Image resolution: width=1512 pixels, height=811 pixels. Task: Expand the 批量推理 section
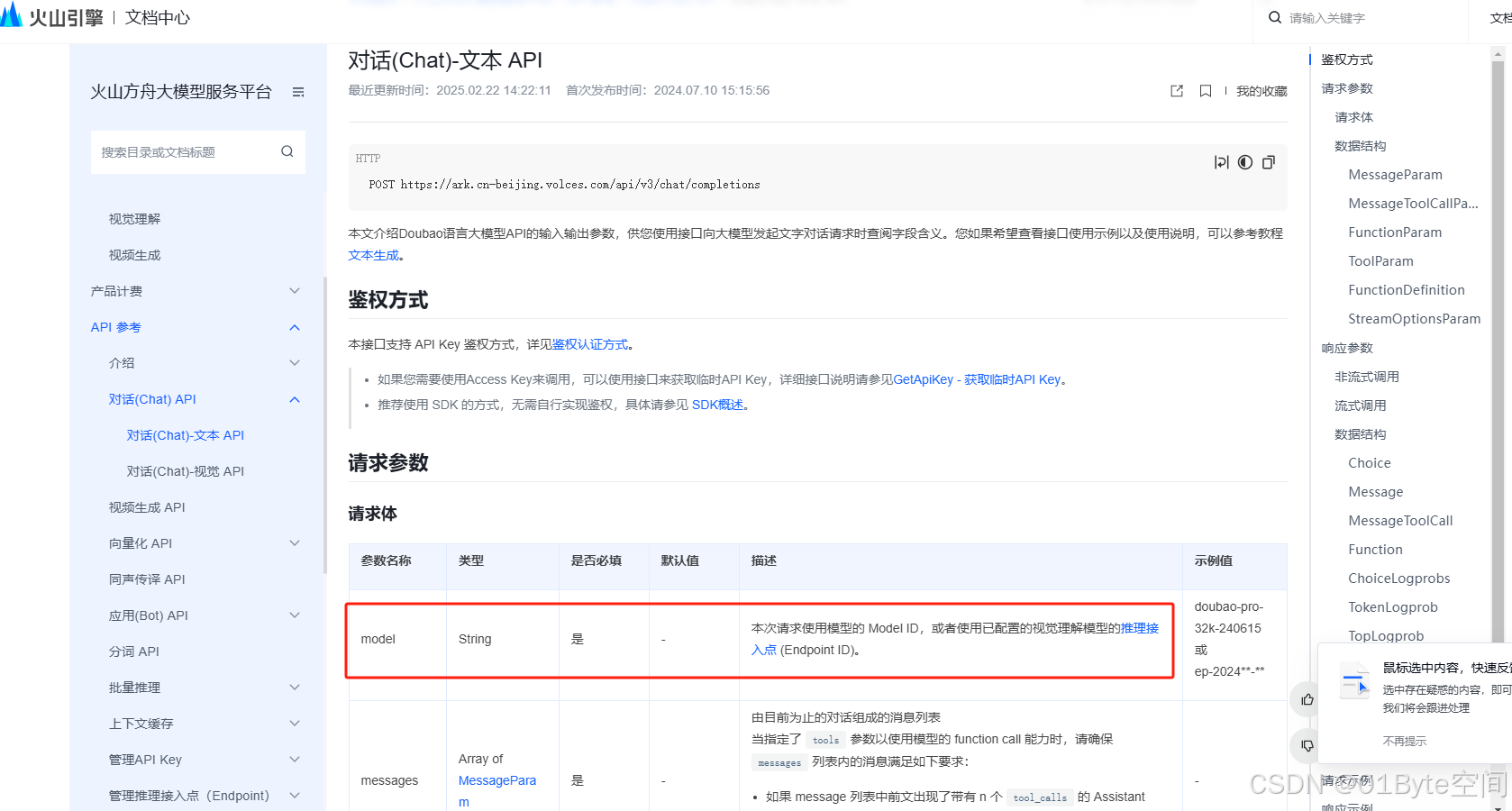[x=295, y=688]
